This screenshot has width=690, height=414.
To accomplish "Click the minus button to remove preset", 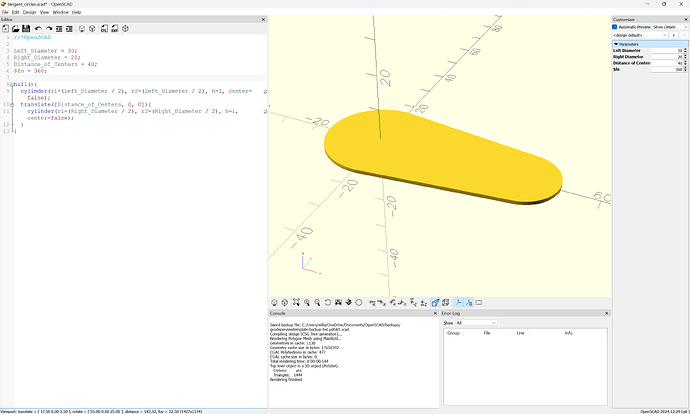I will point(683,35).
